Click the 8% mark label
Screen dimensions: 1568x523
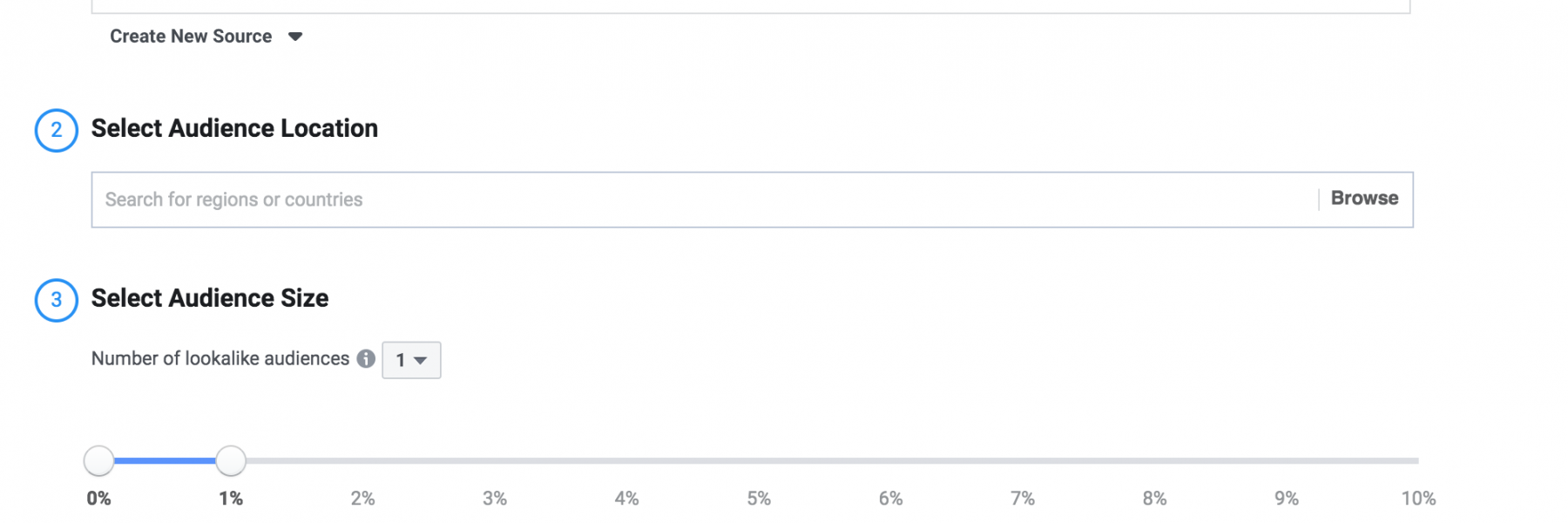tap(1154, 499)
